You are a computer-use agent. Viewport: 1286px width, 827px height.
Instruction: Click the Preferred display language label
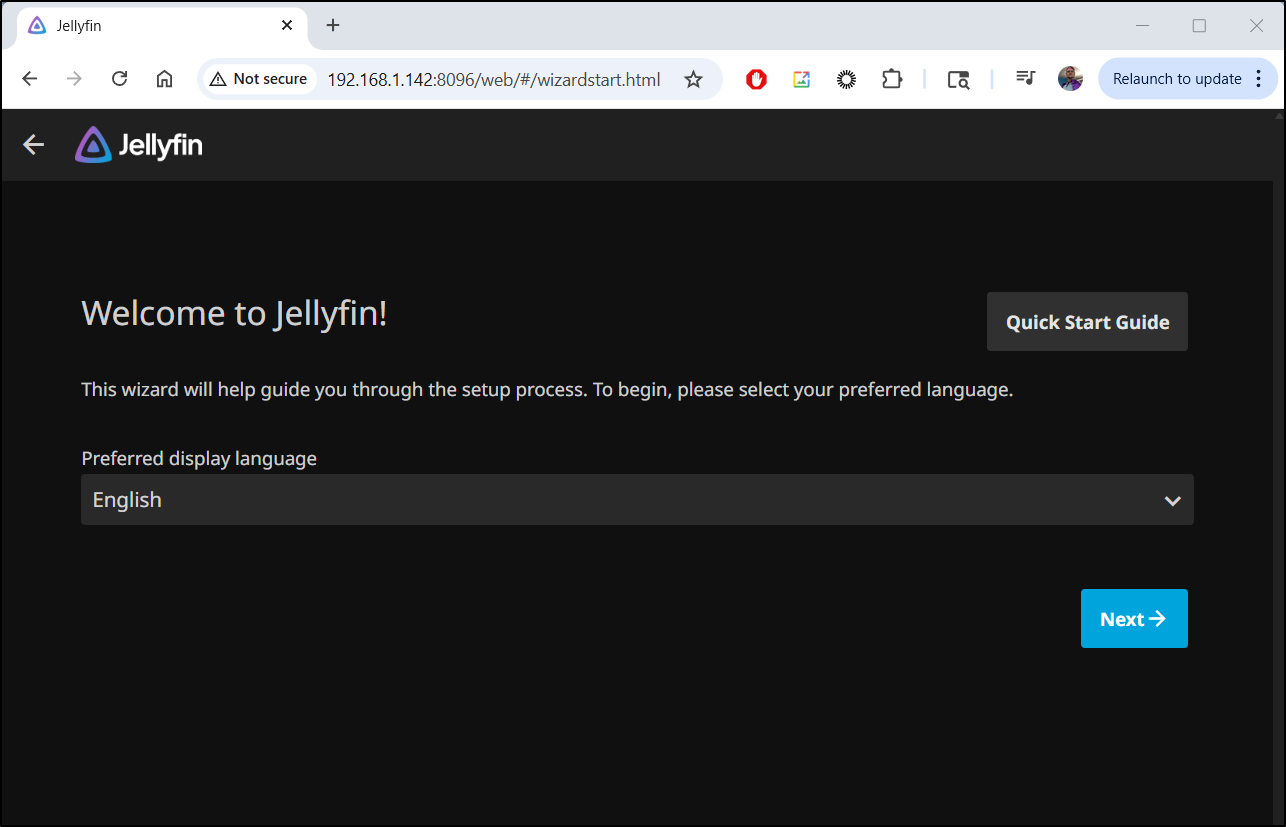[x=199, y=458]
